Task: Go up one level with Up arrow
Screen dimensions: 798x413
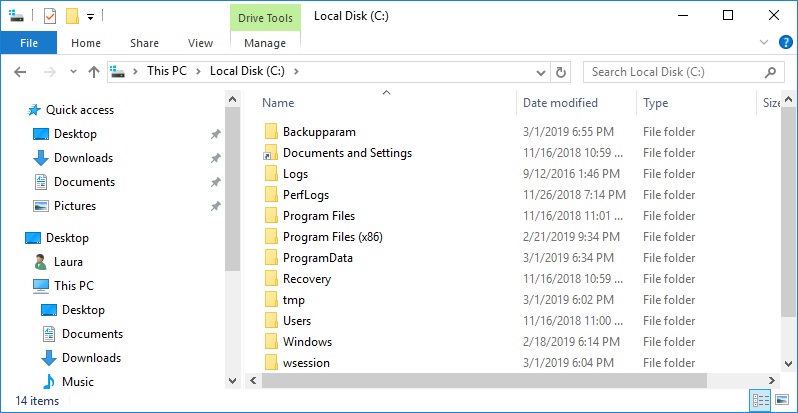Action: click(x=94, y=72)
